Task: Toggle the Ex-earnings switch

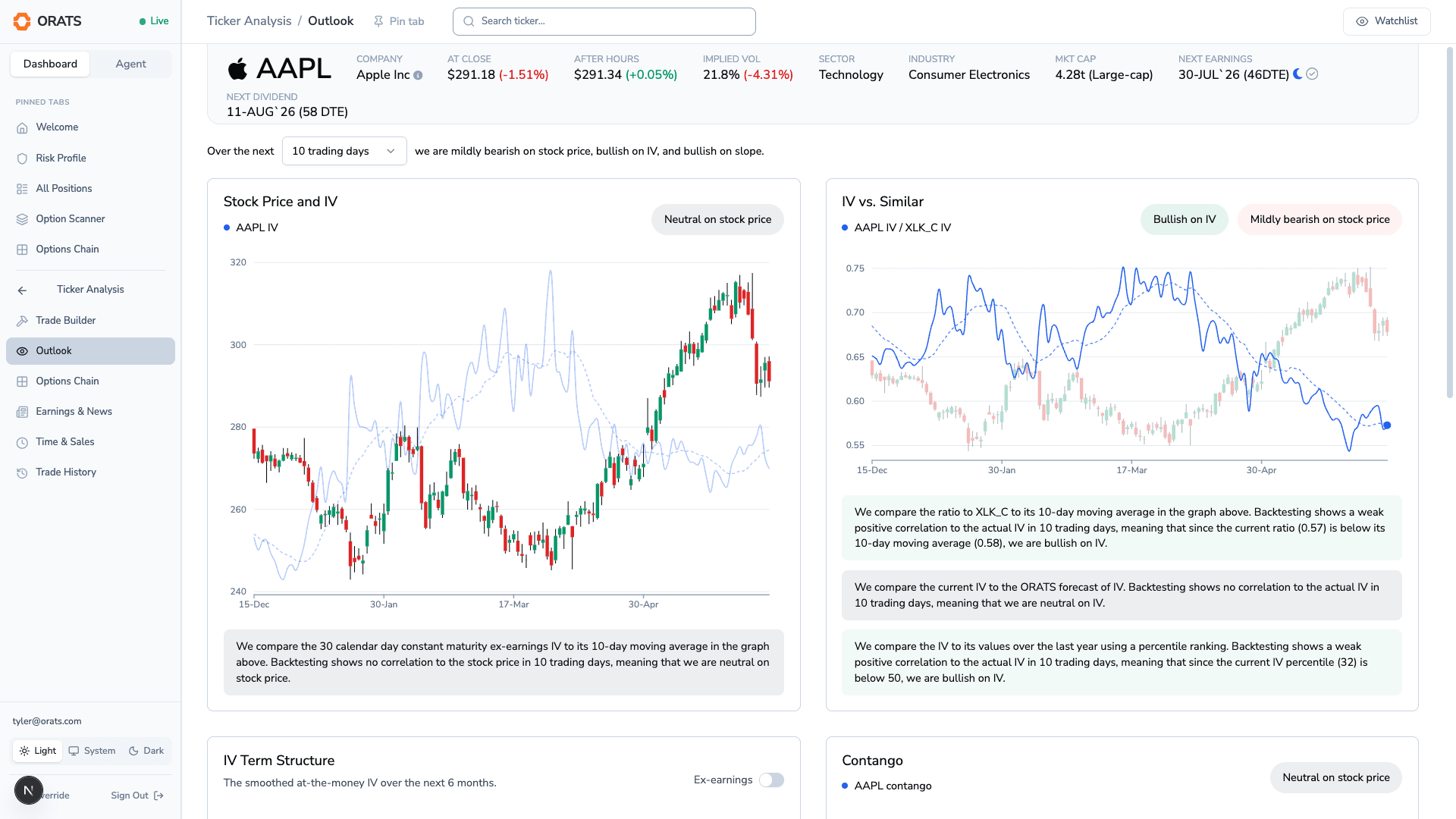Action: click(x=771, y=780)
